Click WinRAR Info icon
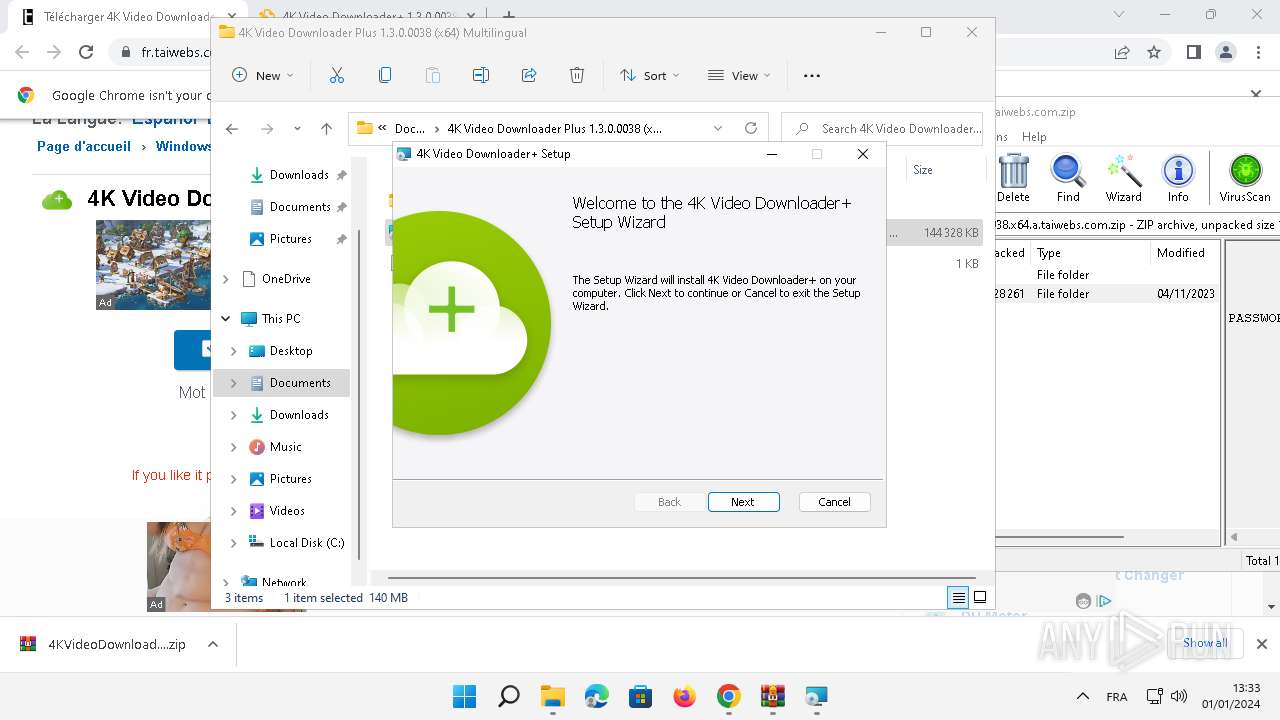This screenshot has width=1280, height=720. 1178,178
